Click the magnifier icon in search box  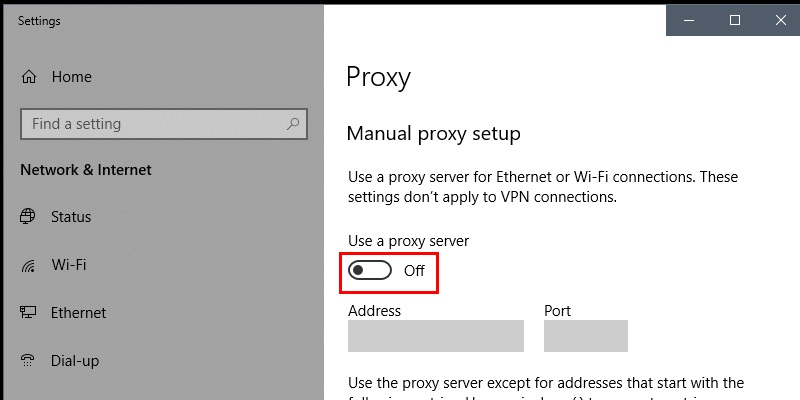point(293,123)
